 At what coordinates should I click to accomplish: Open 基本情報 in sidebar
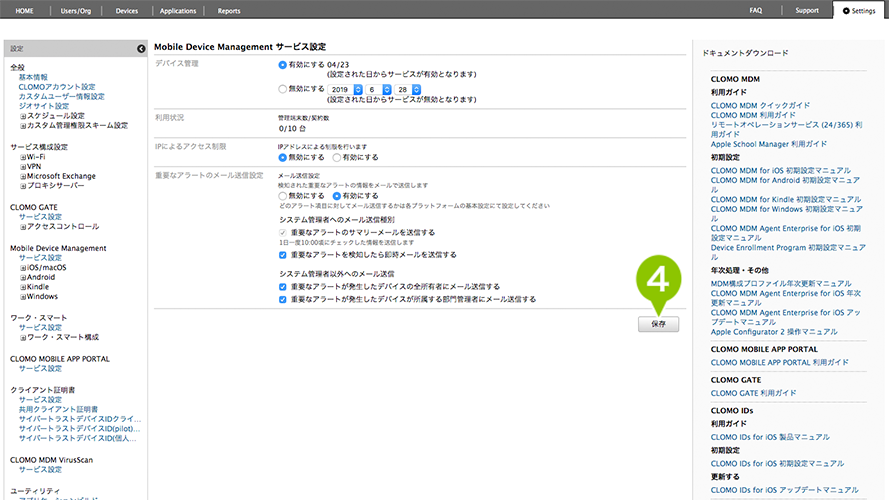33,77
